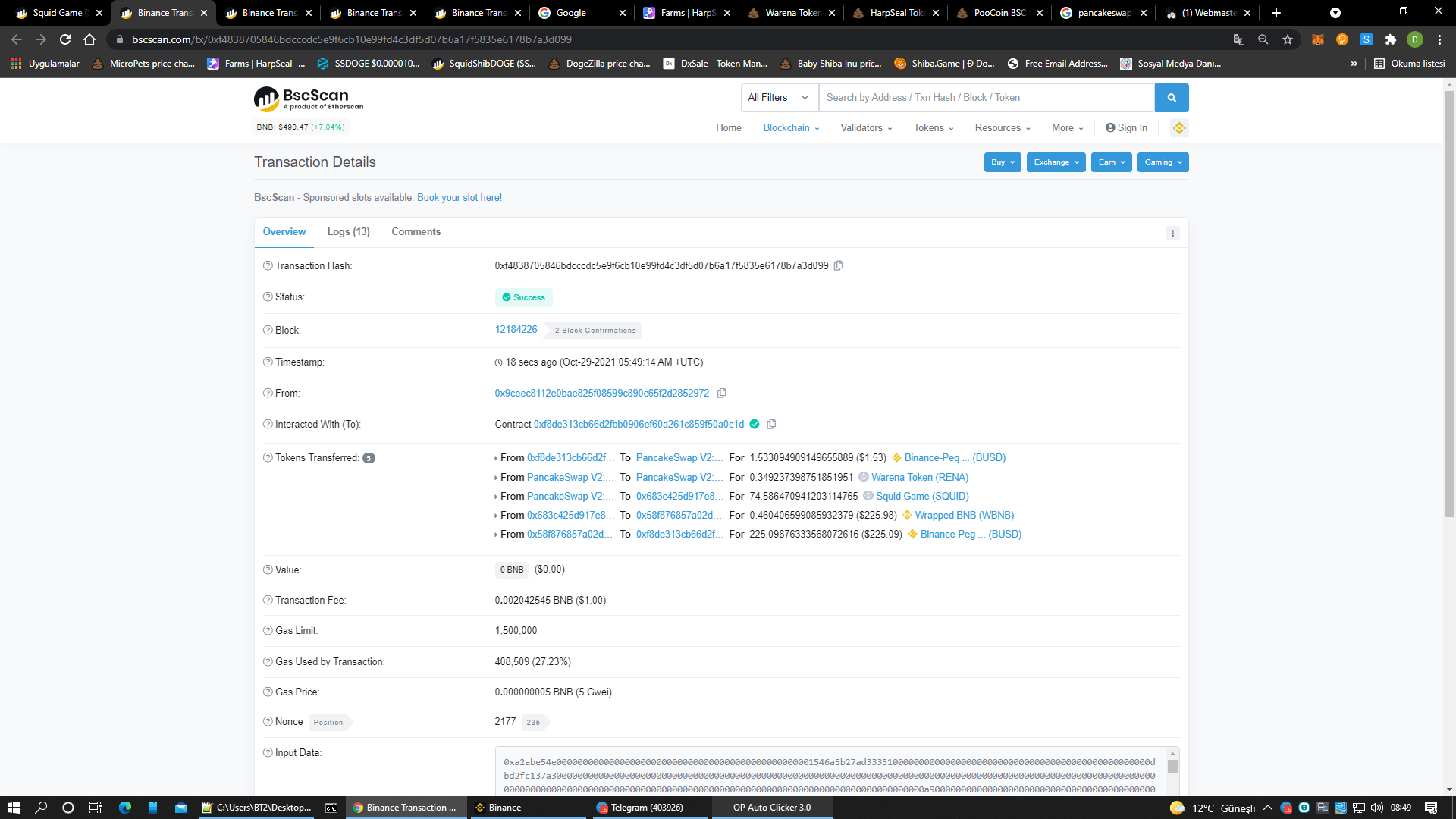Open Microsoft Edge from taskbar
The height and width of the screenshot is (819, 1456).
pyautogui.click(x=125, y=808)
